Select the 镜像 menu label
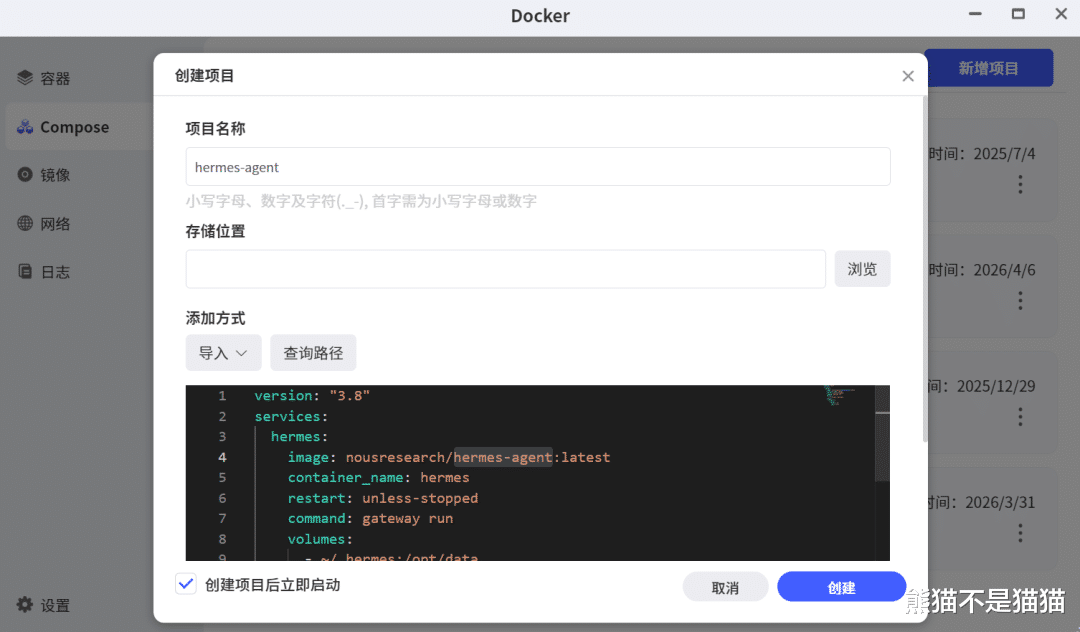This screenshot has height=632, width=1080. pos(55,175)
